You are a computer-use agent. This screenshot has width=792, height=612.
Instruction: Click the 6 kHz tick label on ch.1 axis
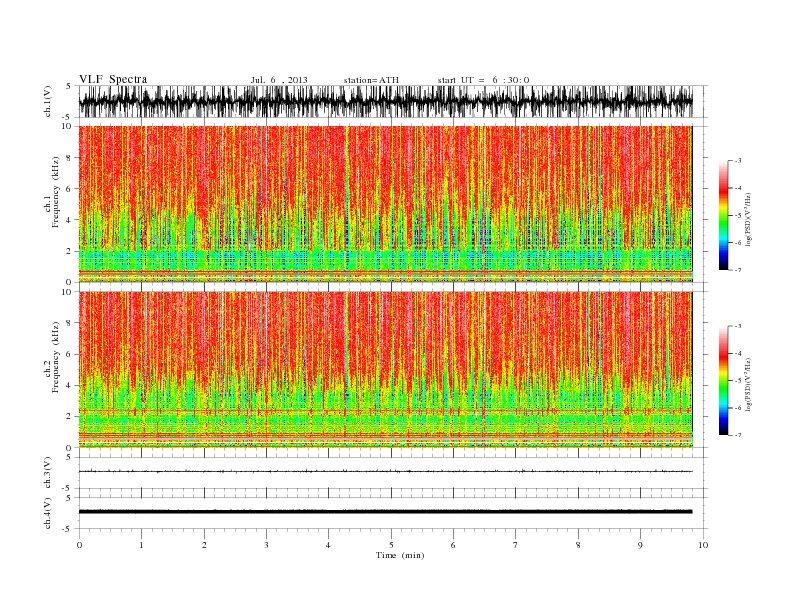click(x=69, y=189)
